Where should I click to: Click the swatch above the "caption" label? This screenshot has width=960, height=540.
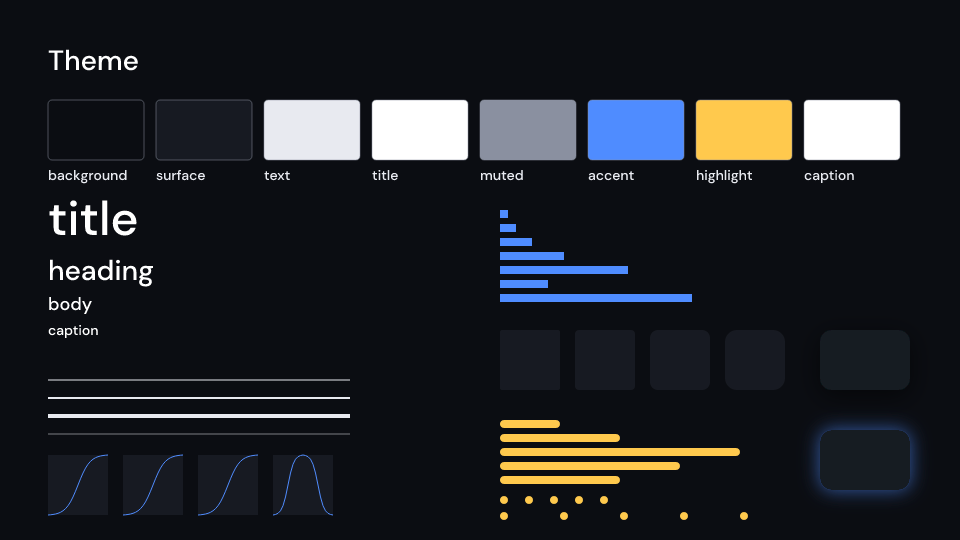852,130
